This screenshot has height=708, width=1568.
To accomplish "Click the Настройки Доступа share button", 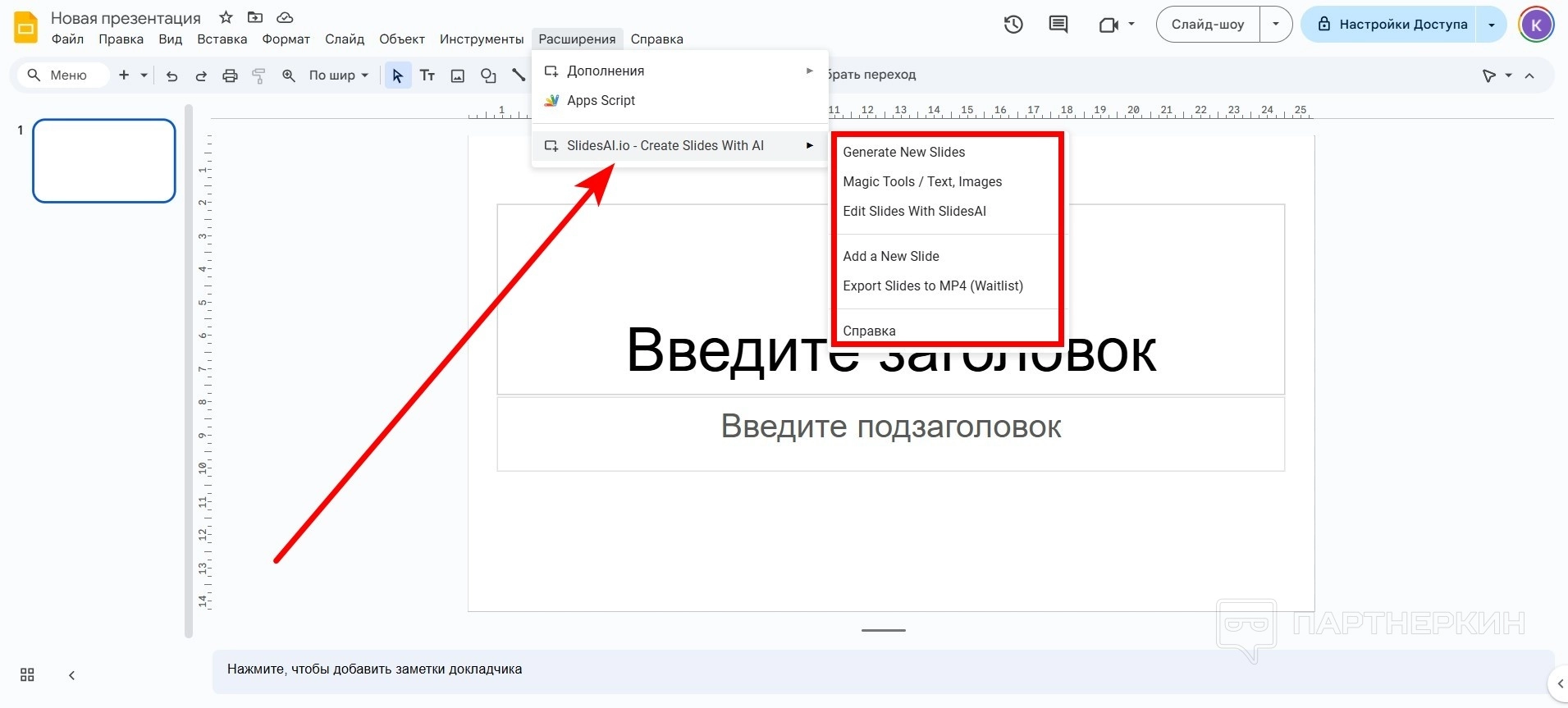I will tap(1392, 25).
